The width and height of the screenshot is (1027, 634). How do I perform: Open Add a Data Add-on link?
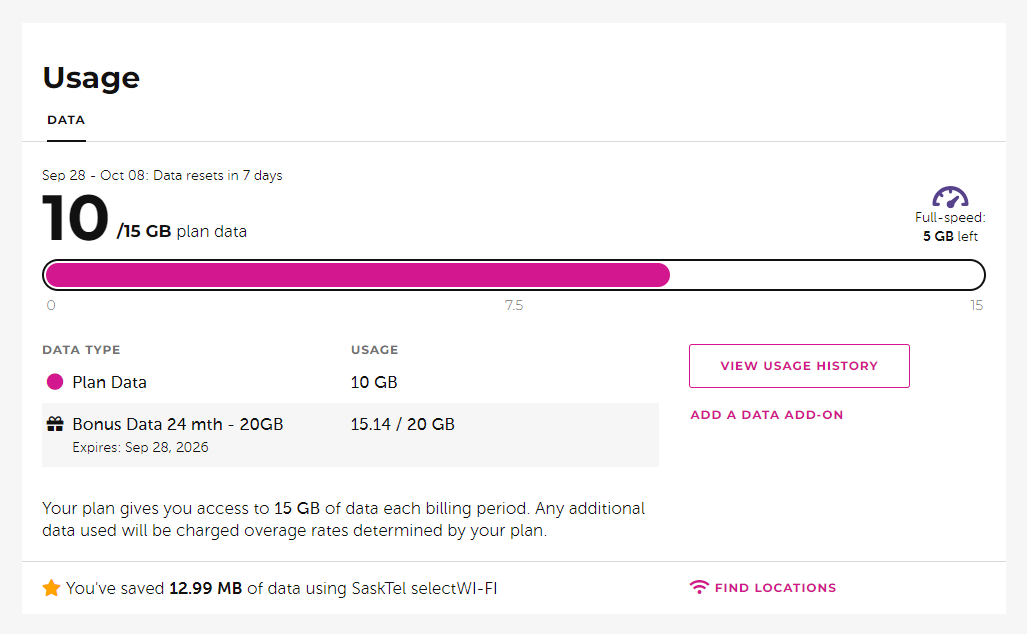coord(766,414)
